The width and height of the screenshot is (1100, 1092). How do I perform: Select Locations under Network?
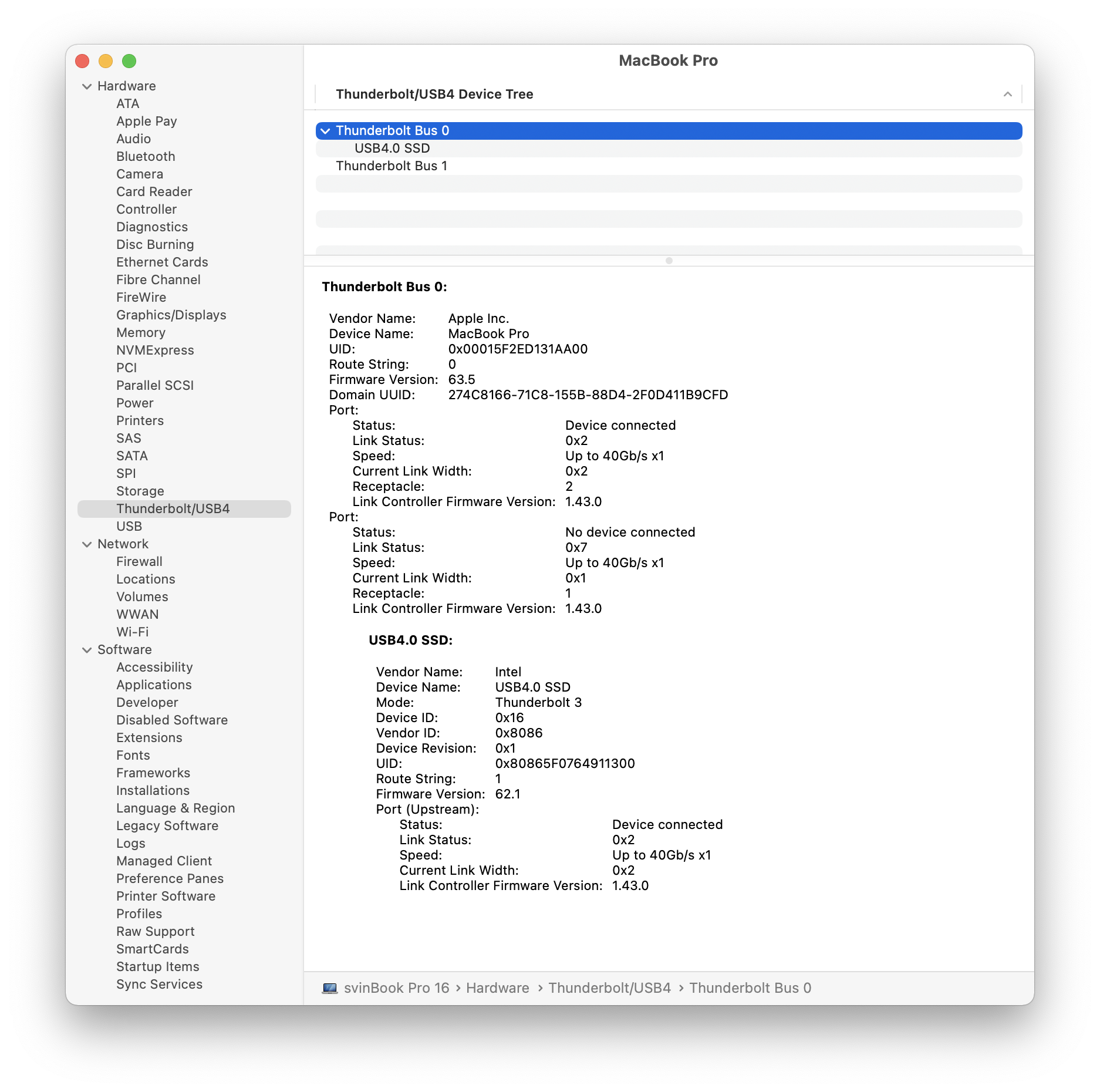coord(146,579)
